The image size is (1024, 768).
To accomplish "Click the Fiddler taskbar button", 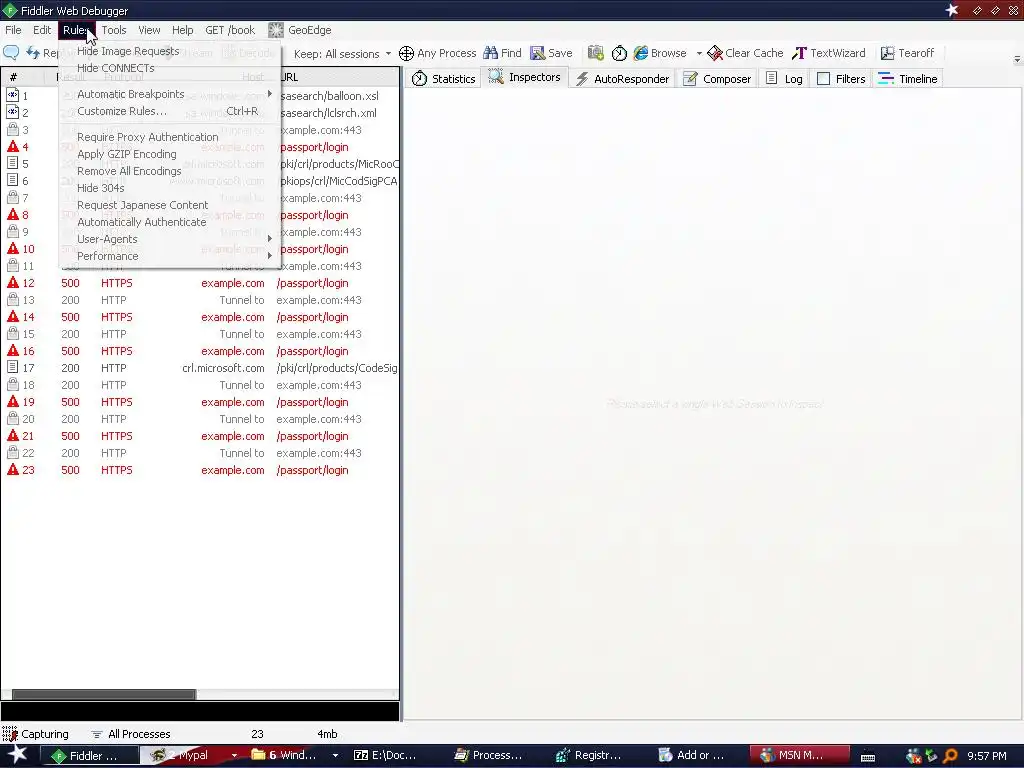I will click(x=89, y=756).
